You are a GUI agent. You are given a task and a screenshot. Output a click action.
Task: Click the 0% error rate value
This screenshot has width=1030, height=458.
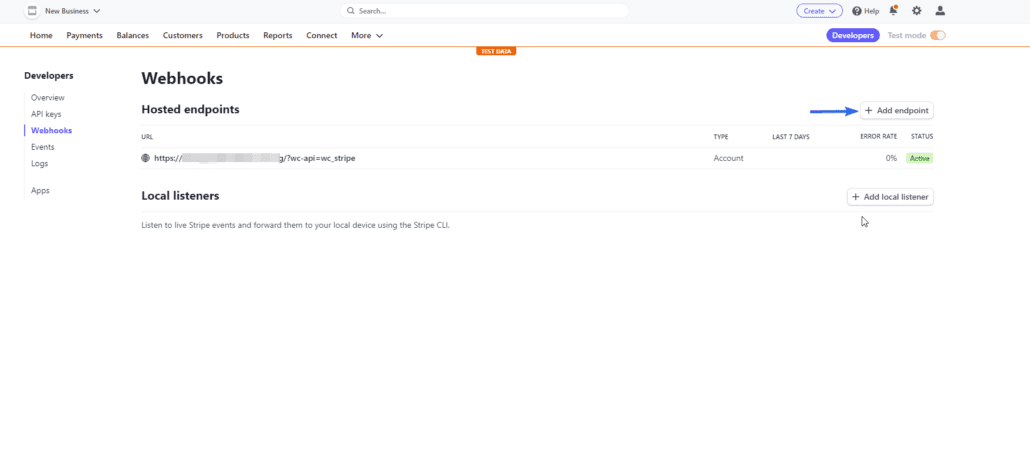pyautogui.click(x=891, y=158)
